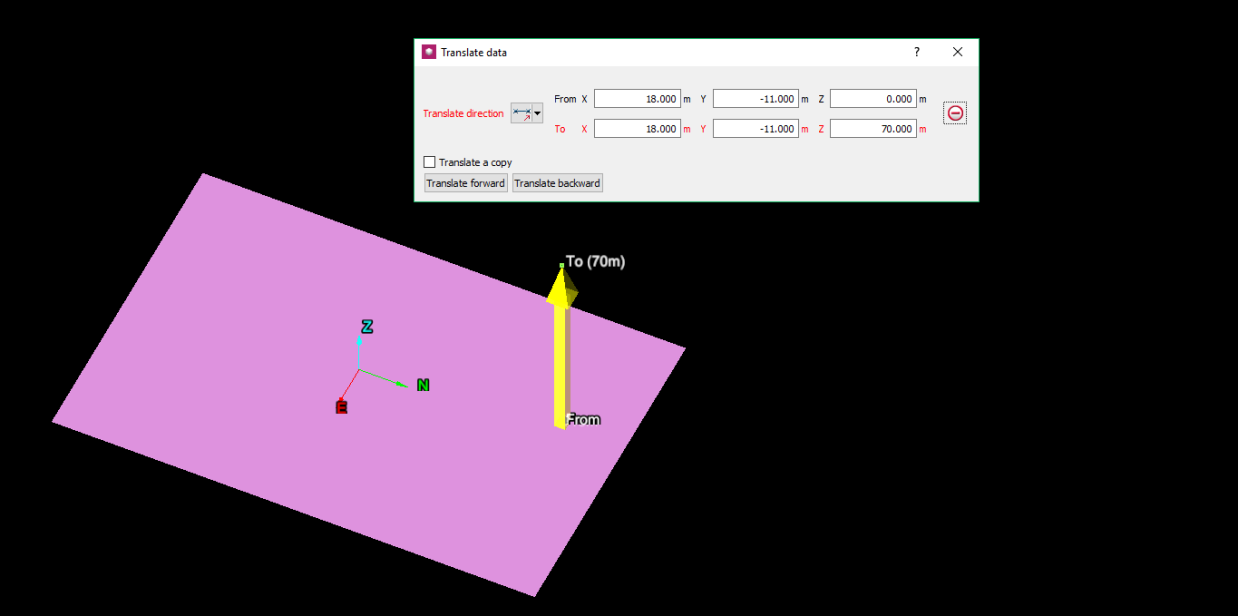Screen dimensions: 1238x616
Task: Click the To (70m) label
Action: [595, 262]
